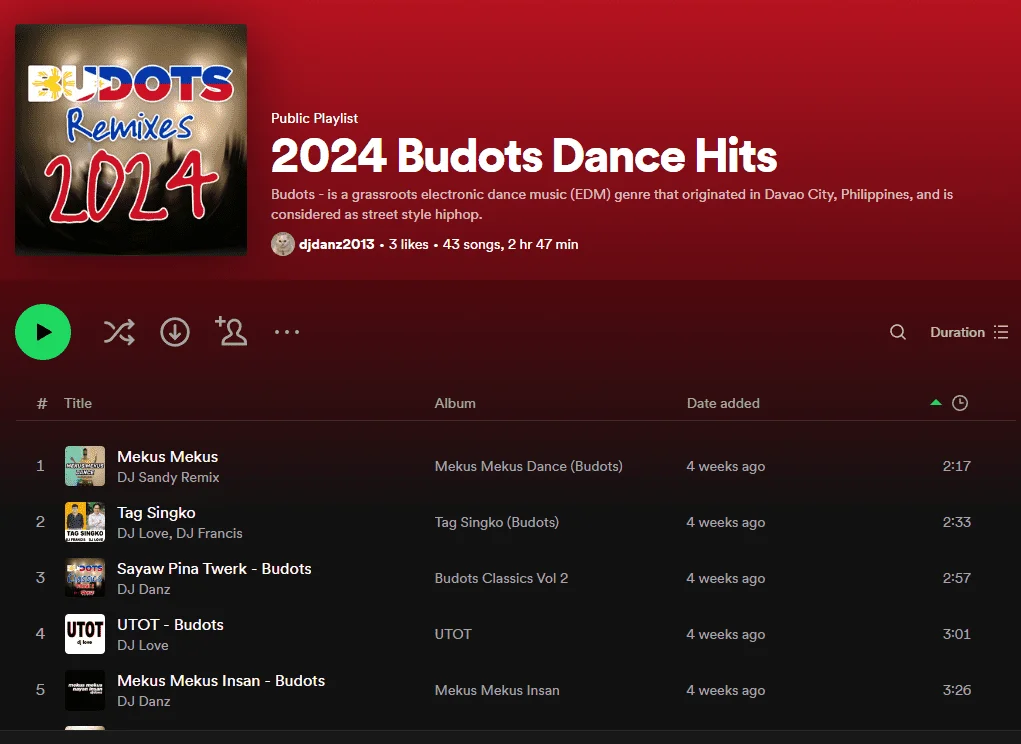Click the djdanz2013 profile avatar
Viewport: 1021px width, 744px height.
click(x=283, y=244)
